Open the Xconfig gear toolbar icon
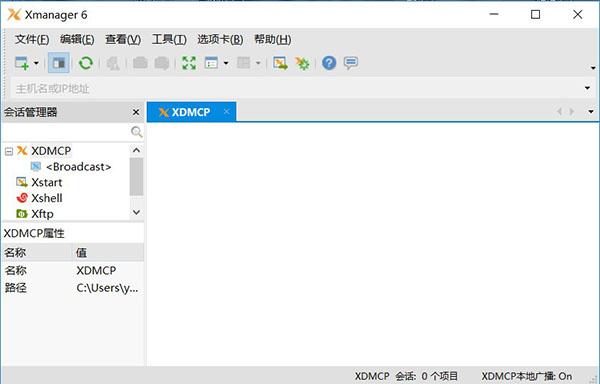 click(x=302, y=63)
